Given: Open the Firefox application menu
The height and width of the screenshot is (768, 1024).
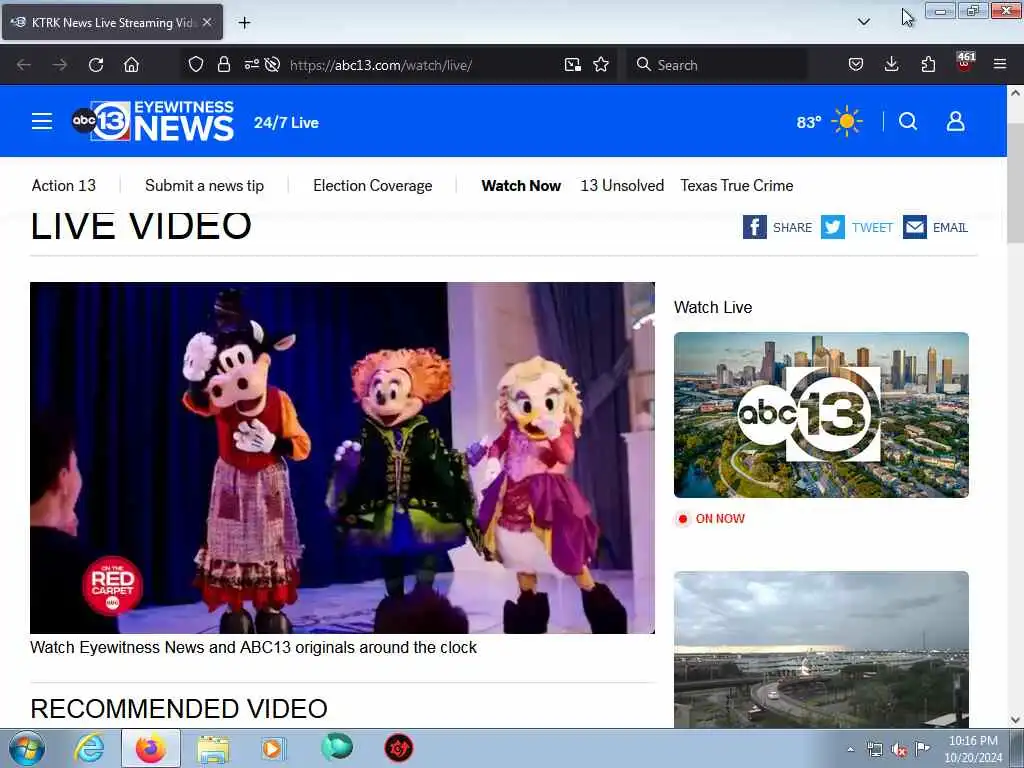Looking at the screenshot, I should pyautogui.click(x=1000, y=65).
